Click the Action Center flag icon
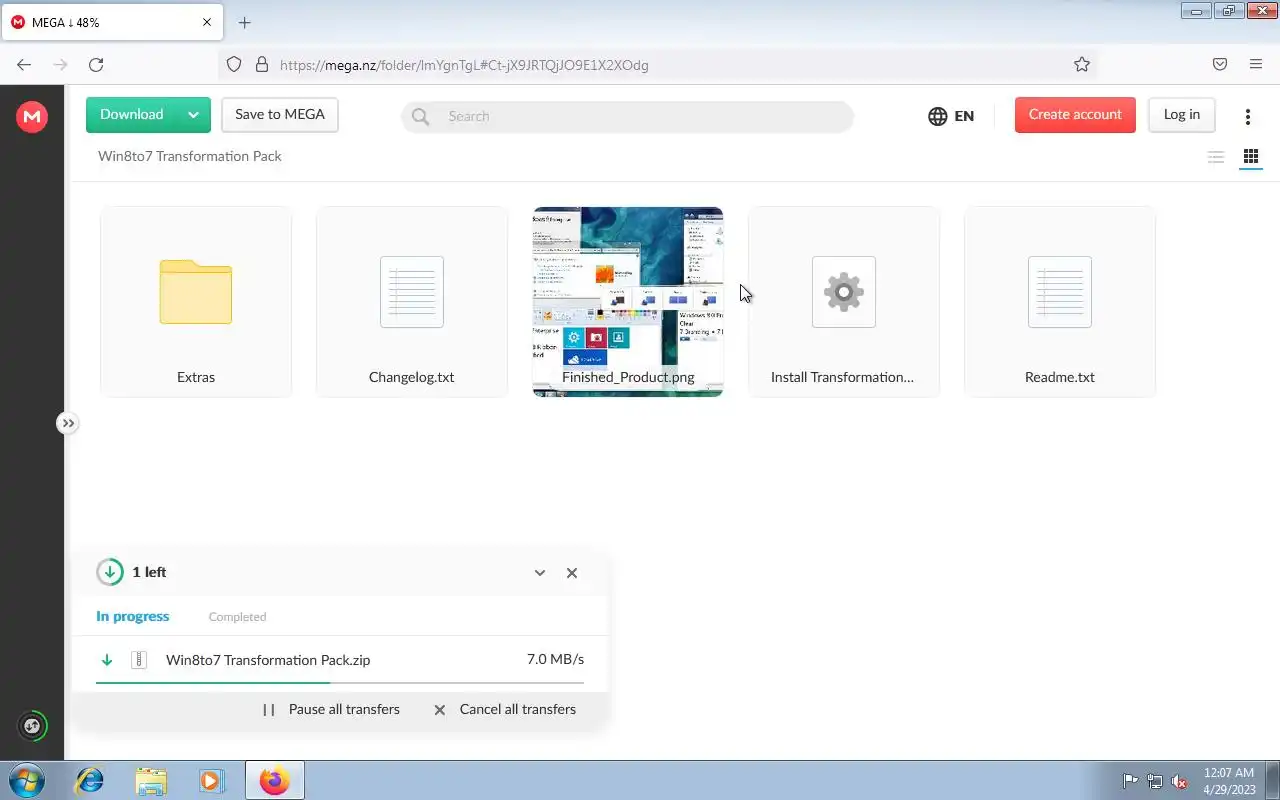Screen dimensions: 1280x800 (1130, 781)
